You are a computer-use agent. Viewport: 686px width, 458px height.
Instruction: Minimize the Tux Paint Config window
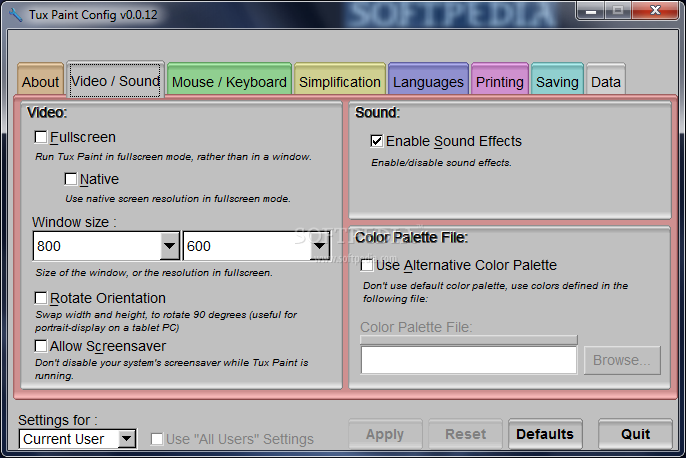(591, 10)
